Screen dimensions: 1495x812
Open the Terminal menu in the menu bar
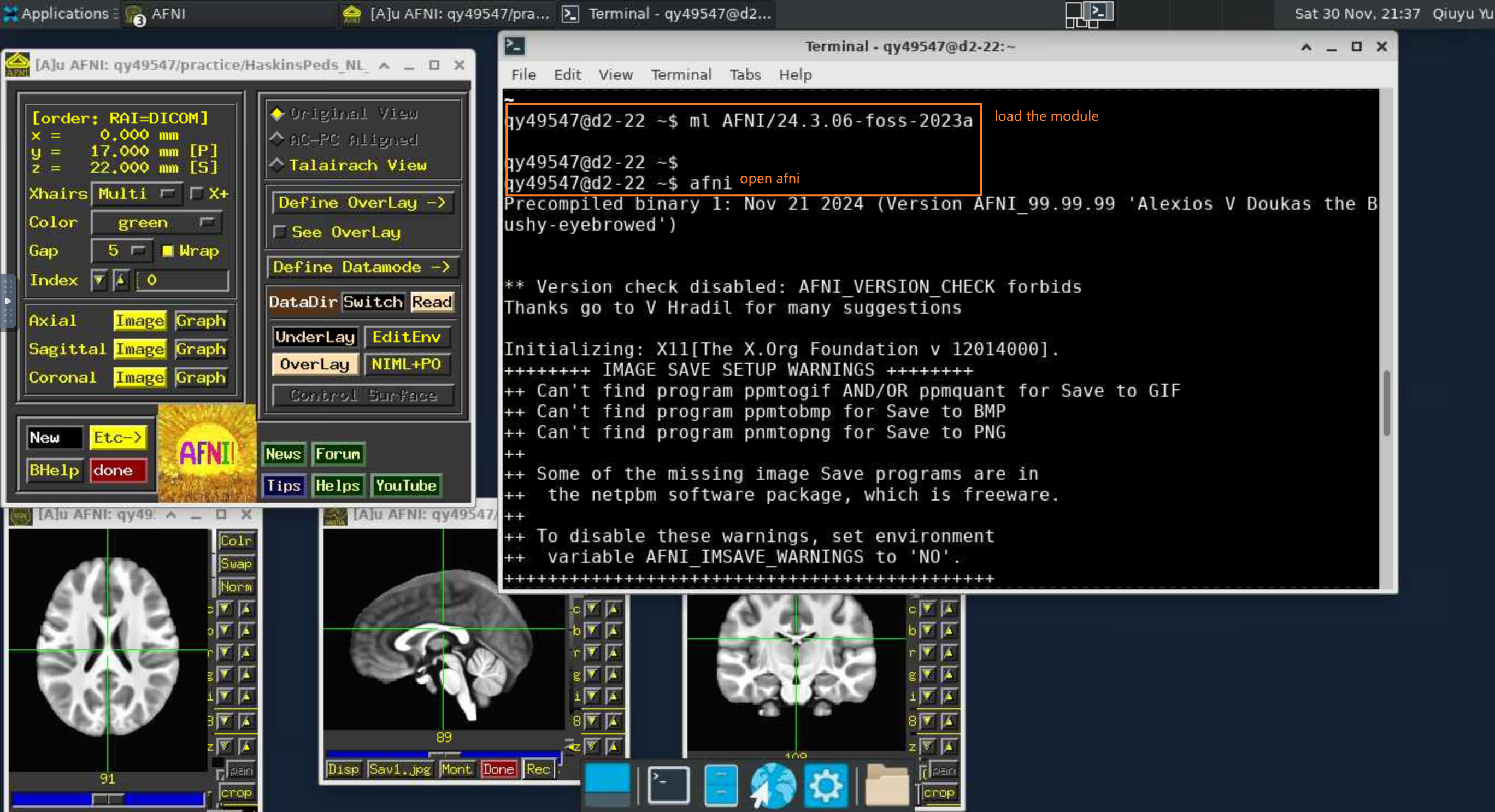(x=681, y=74)
